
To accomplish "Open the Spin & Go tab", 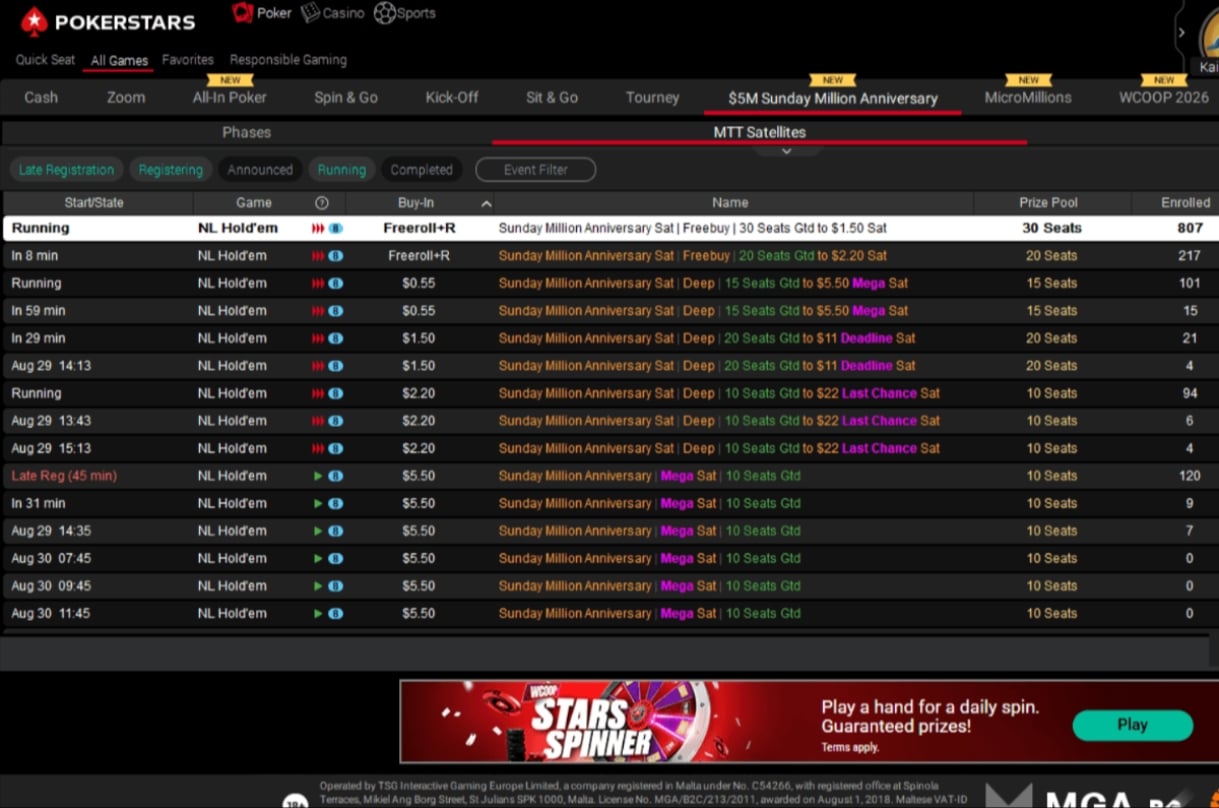I will coord(346,97).
